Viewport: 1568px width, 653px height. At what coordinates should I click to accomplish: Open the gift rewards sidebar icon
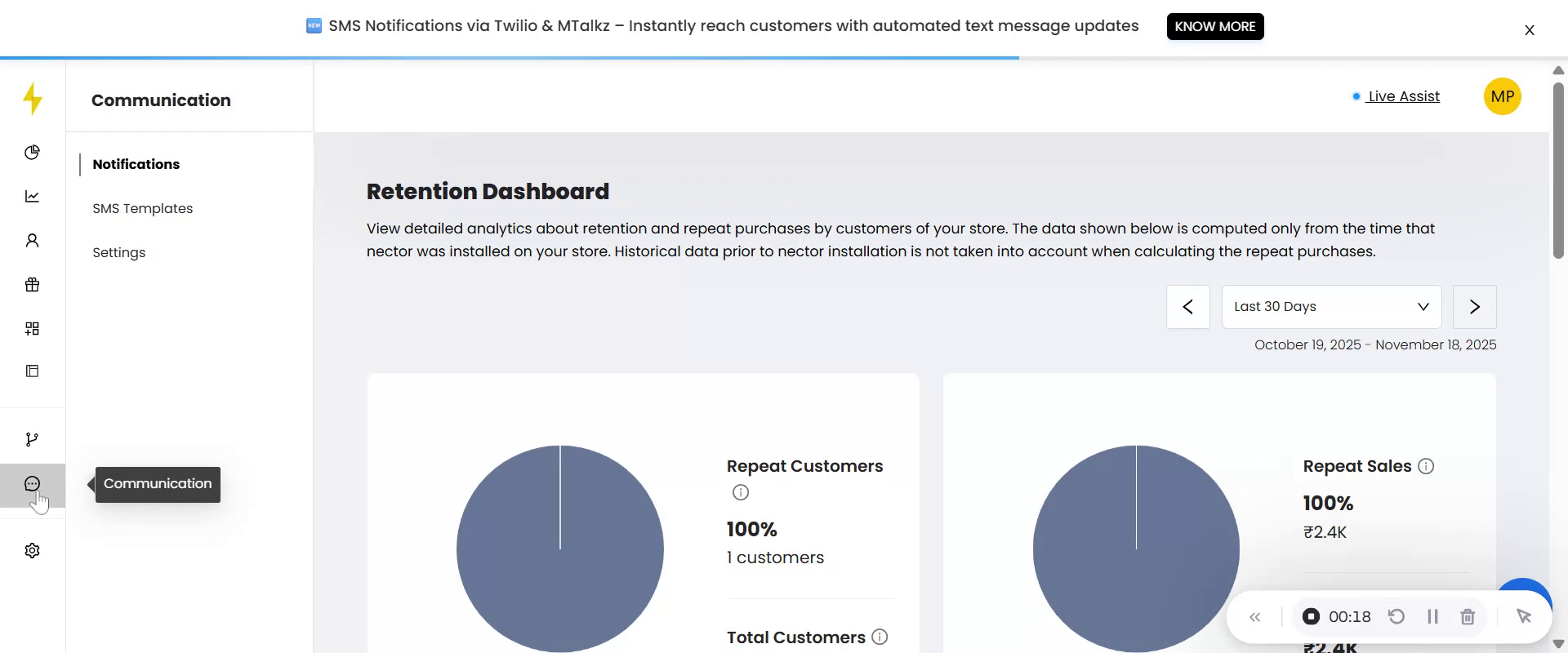point(32,285)
